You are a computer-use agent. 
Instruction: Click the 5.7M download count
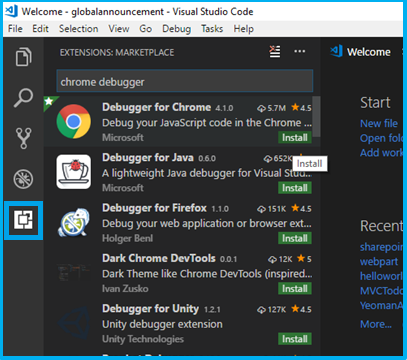point(271,108)
